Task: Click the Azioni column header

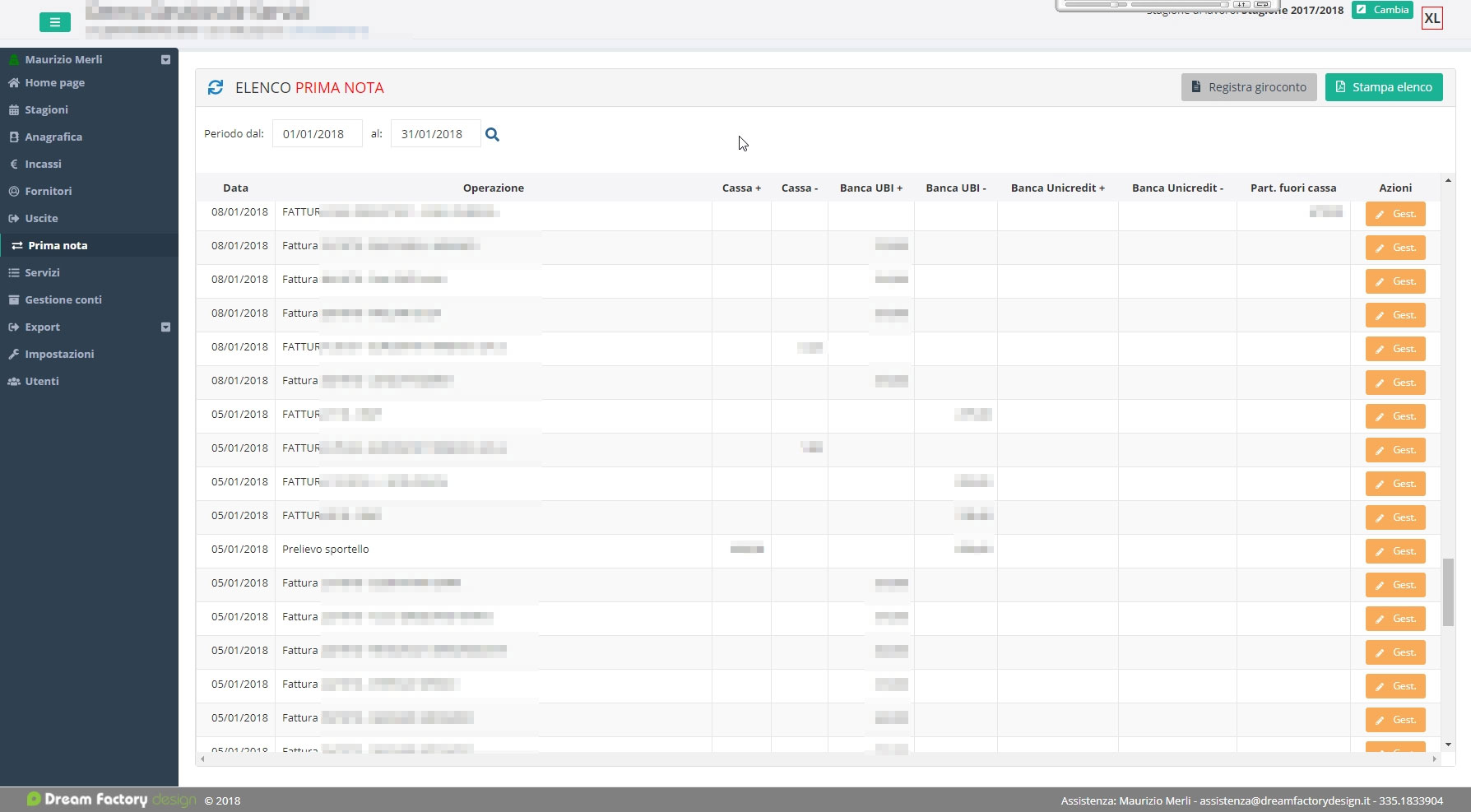Action: pyautogui.click(x=1395, y=188)
